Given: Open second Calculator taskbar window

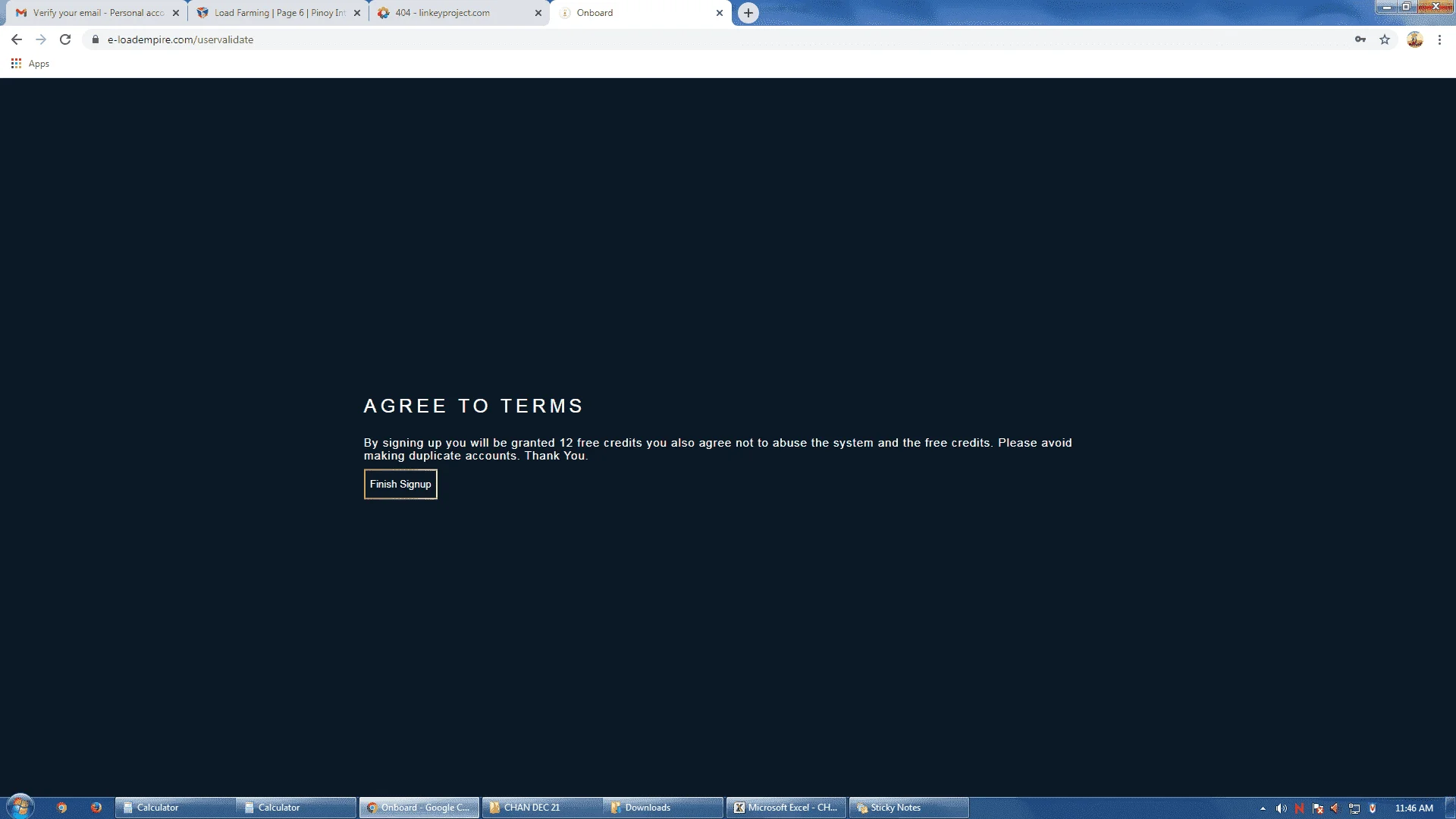Looking at the screenshot, I should pos(297,808).
